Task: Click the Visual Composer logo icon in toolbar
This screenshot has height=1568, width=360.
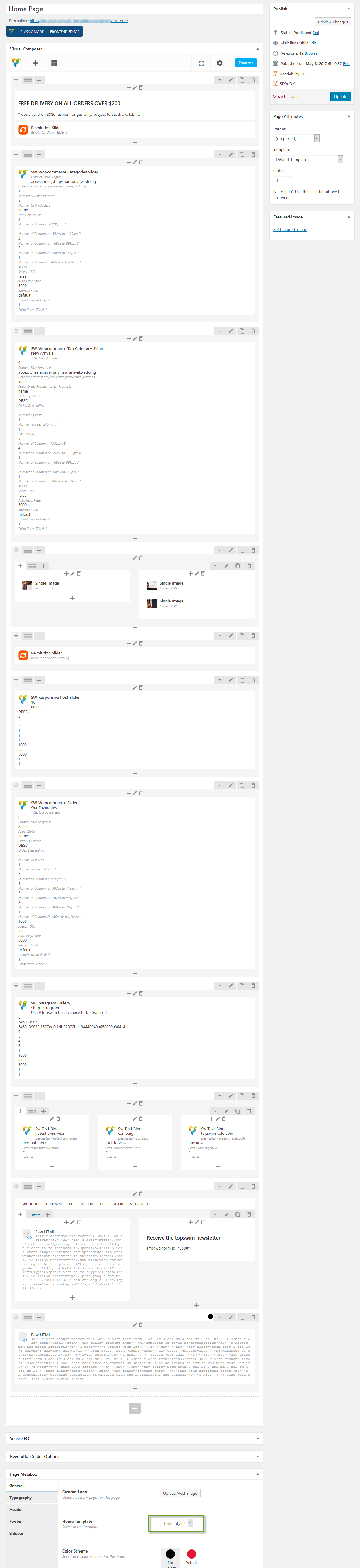Action: 16,63
